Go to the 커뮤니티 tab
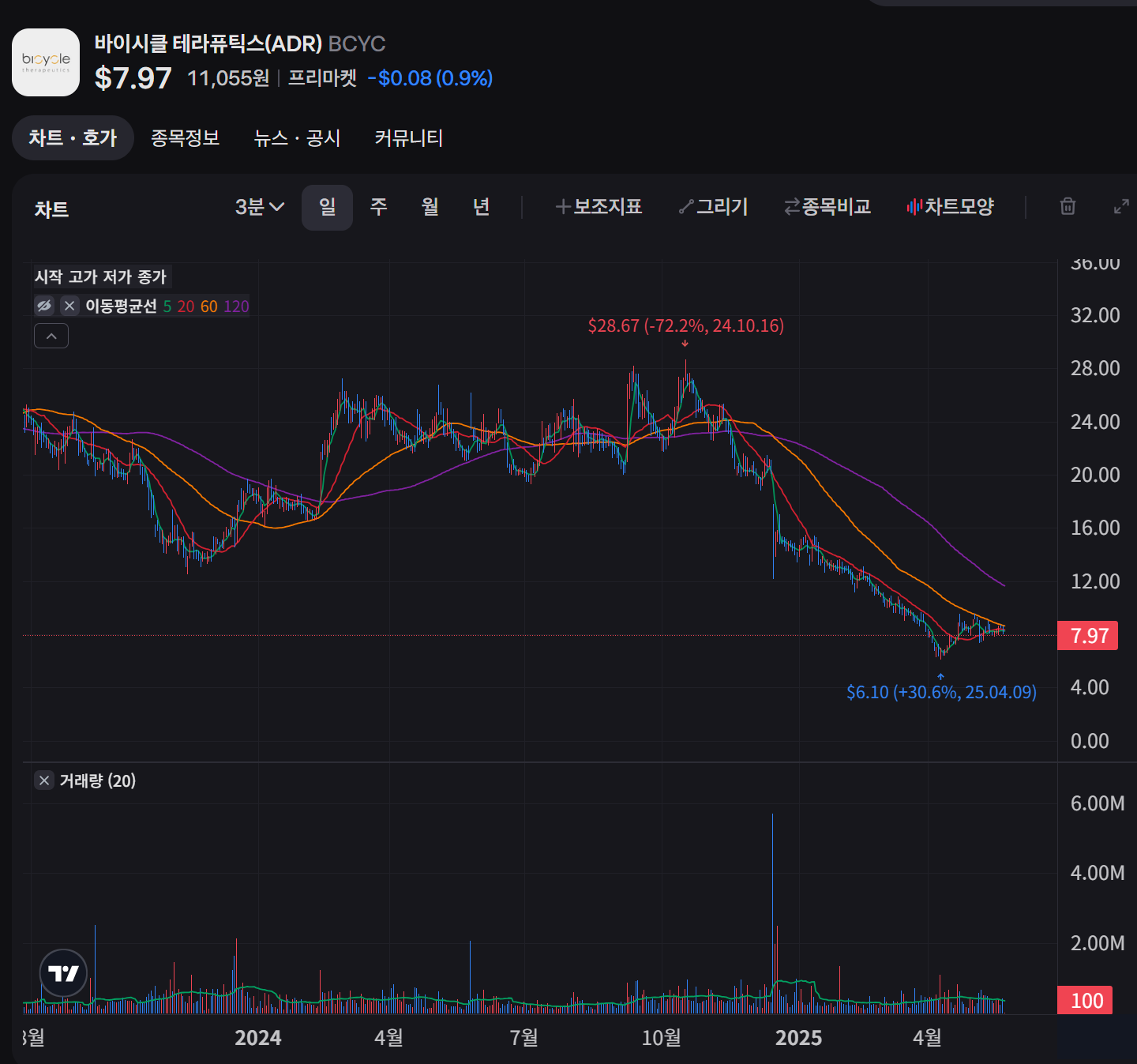Viewport: 1137px width, 1064px height. coord(409,138)
